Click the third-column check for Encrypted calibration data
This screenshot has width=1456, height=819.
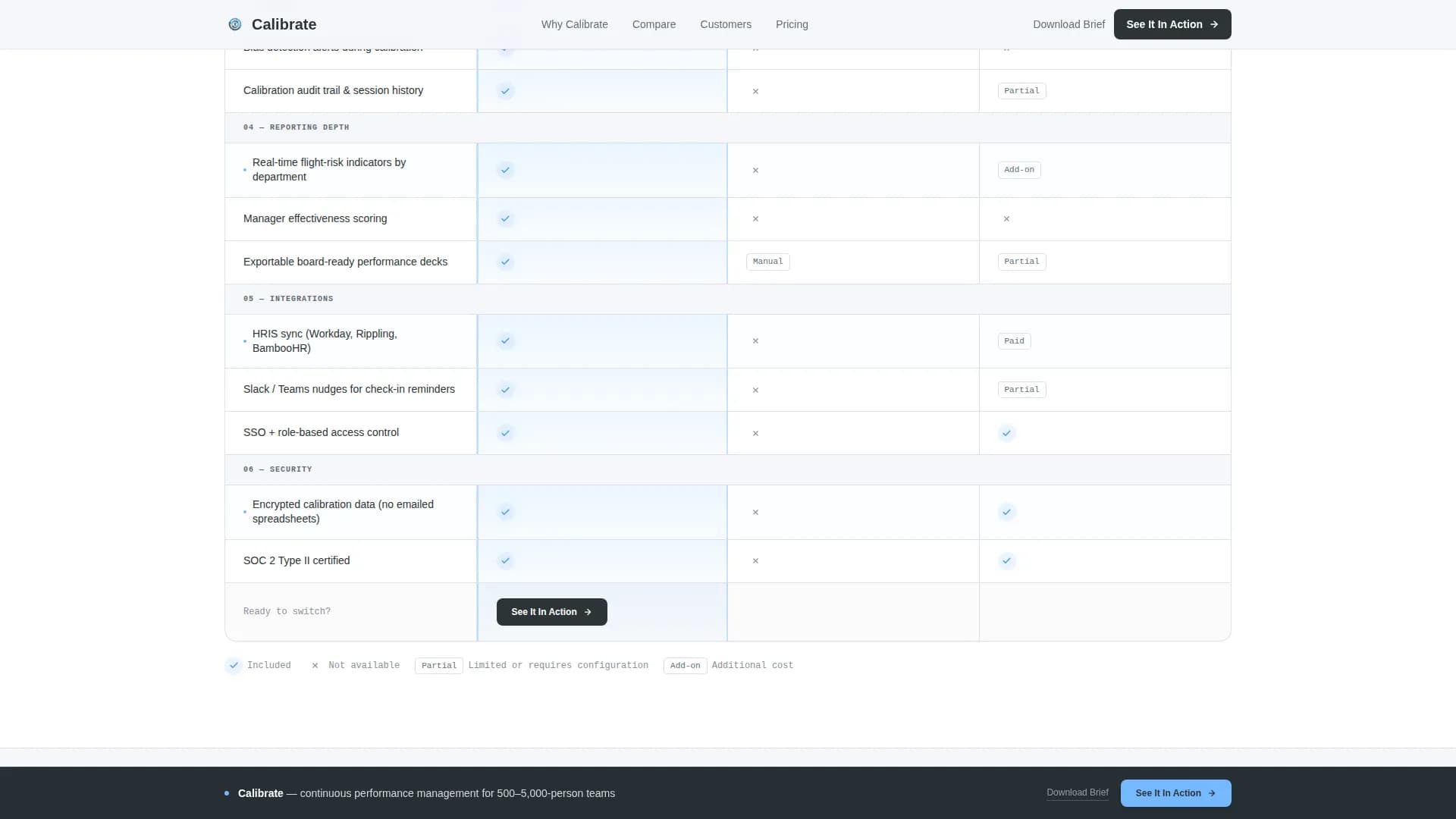pos(1006,512)
